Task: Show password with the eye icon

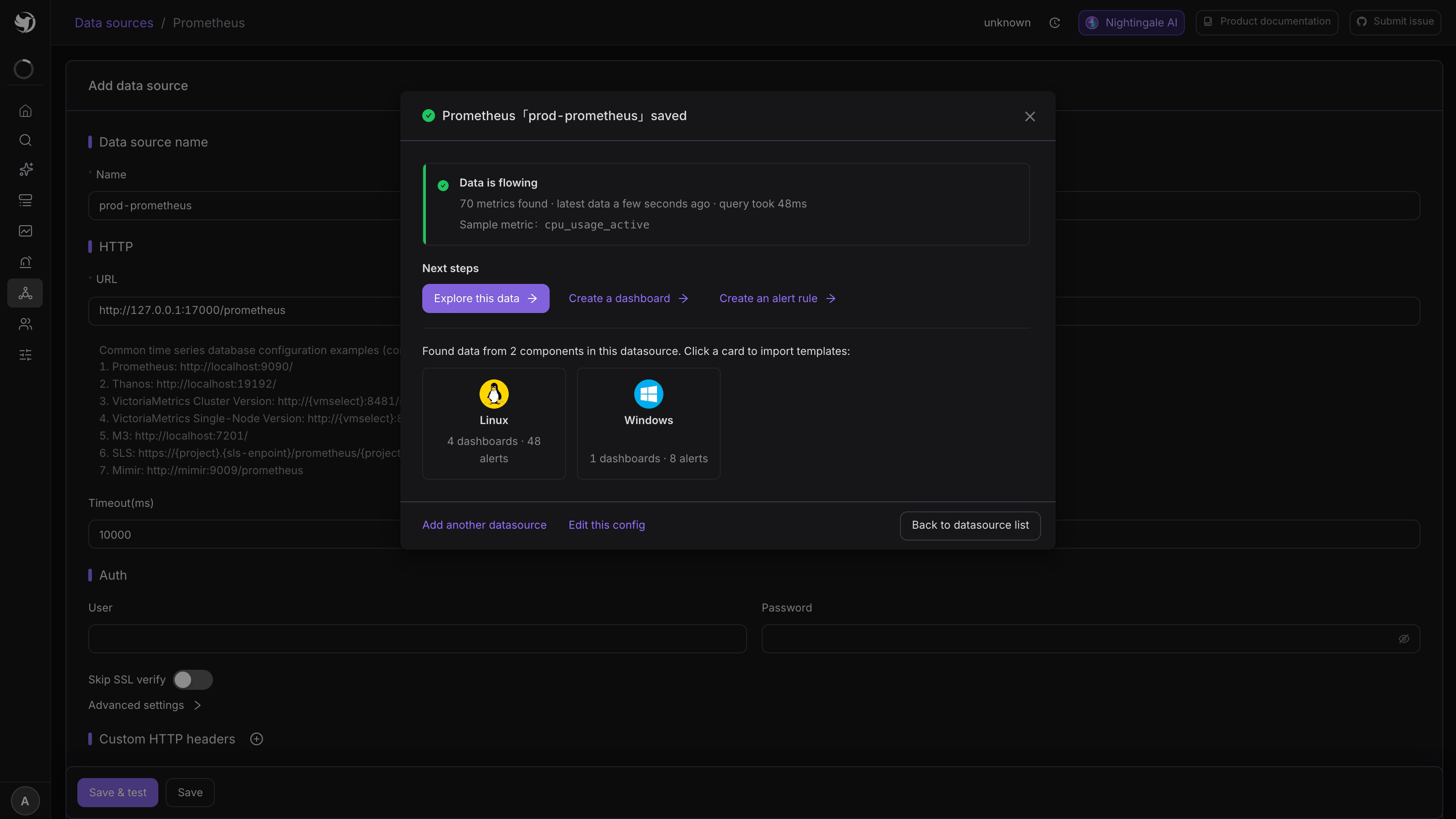Action: [1404, 639]
